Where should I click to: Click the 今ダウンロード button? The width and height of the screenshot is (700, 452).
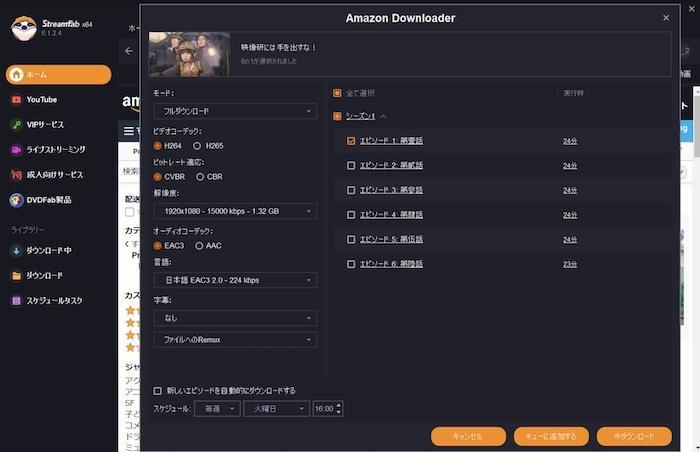pos(634,436)
